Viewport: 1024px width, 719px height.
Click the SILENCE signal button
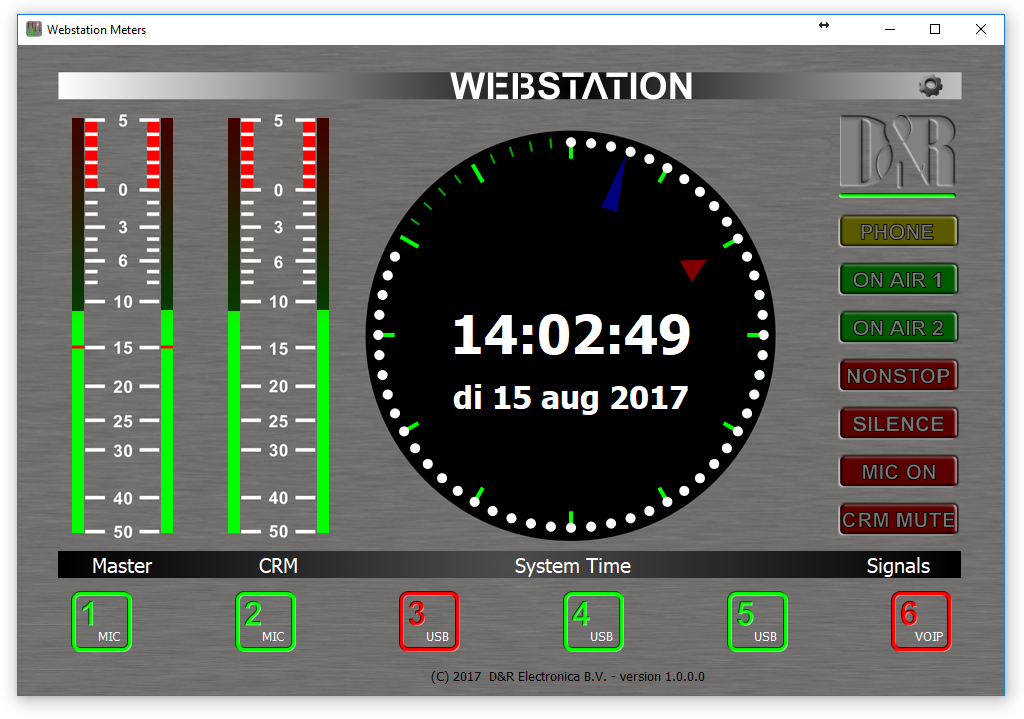[898, 423]
